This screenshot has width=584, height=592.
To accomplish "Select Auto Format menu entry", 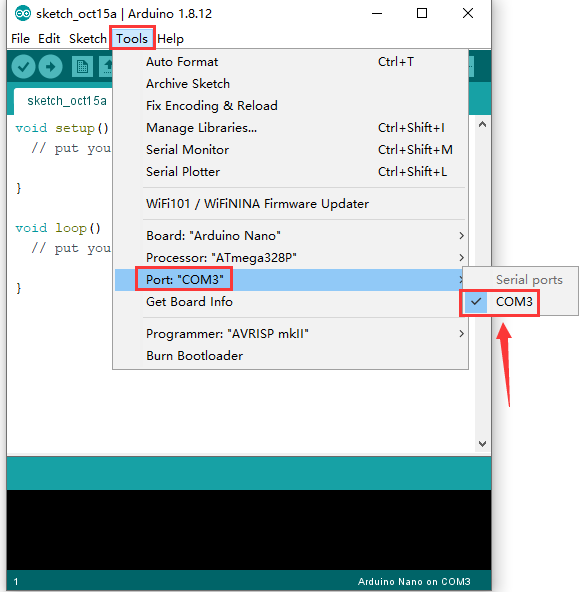I will coord(290,62).
